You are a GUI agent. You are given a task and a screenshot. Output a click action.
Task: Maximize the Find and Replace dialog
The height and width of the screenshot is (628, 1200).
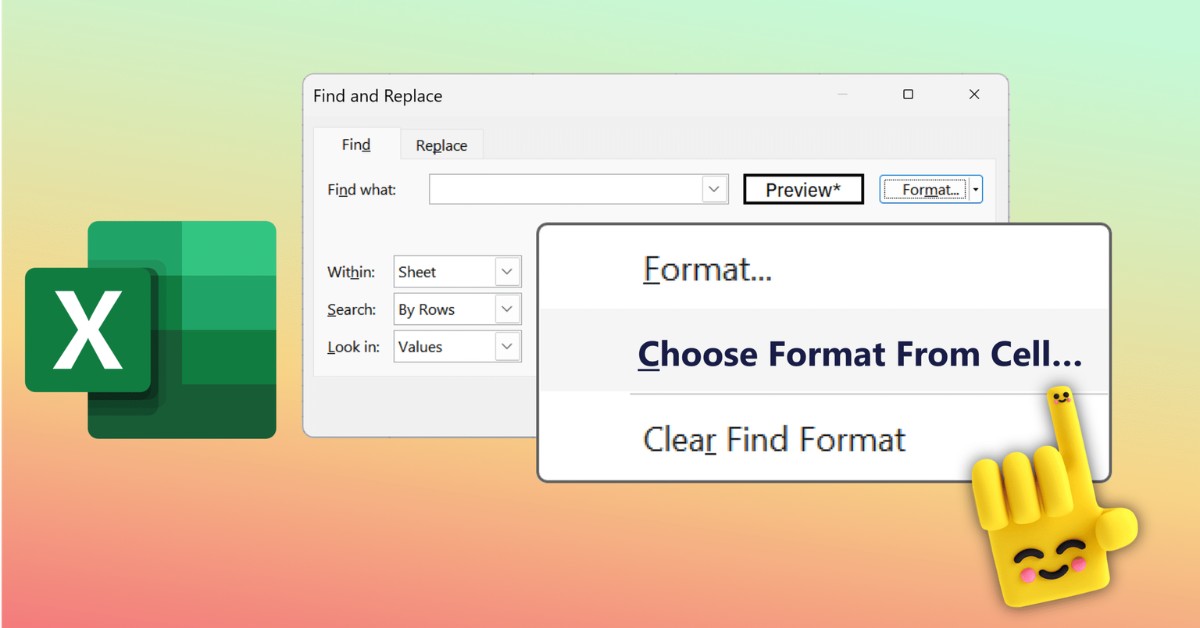pyautogui.click(x=908, y=95)
